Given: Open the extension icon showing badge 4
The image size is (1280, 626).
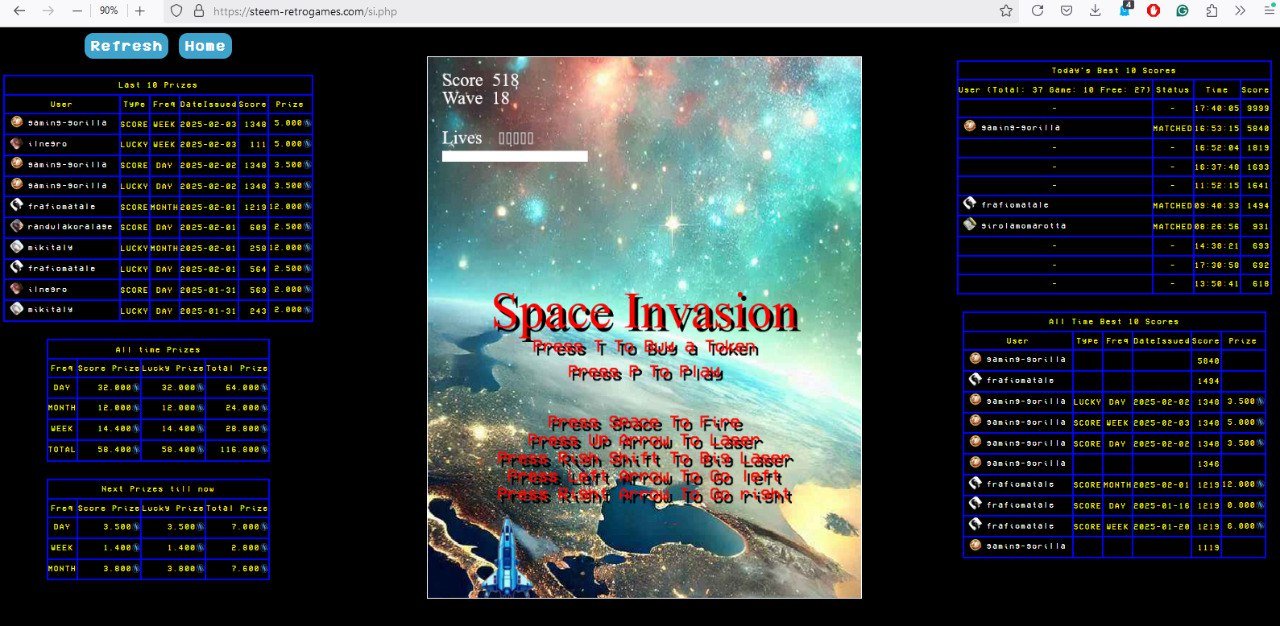Looking at the screenshot, I should click(x=1124, y=9).
